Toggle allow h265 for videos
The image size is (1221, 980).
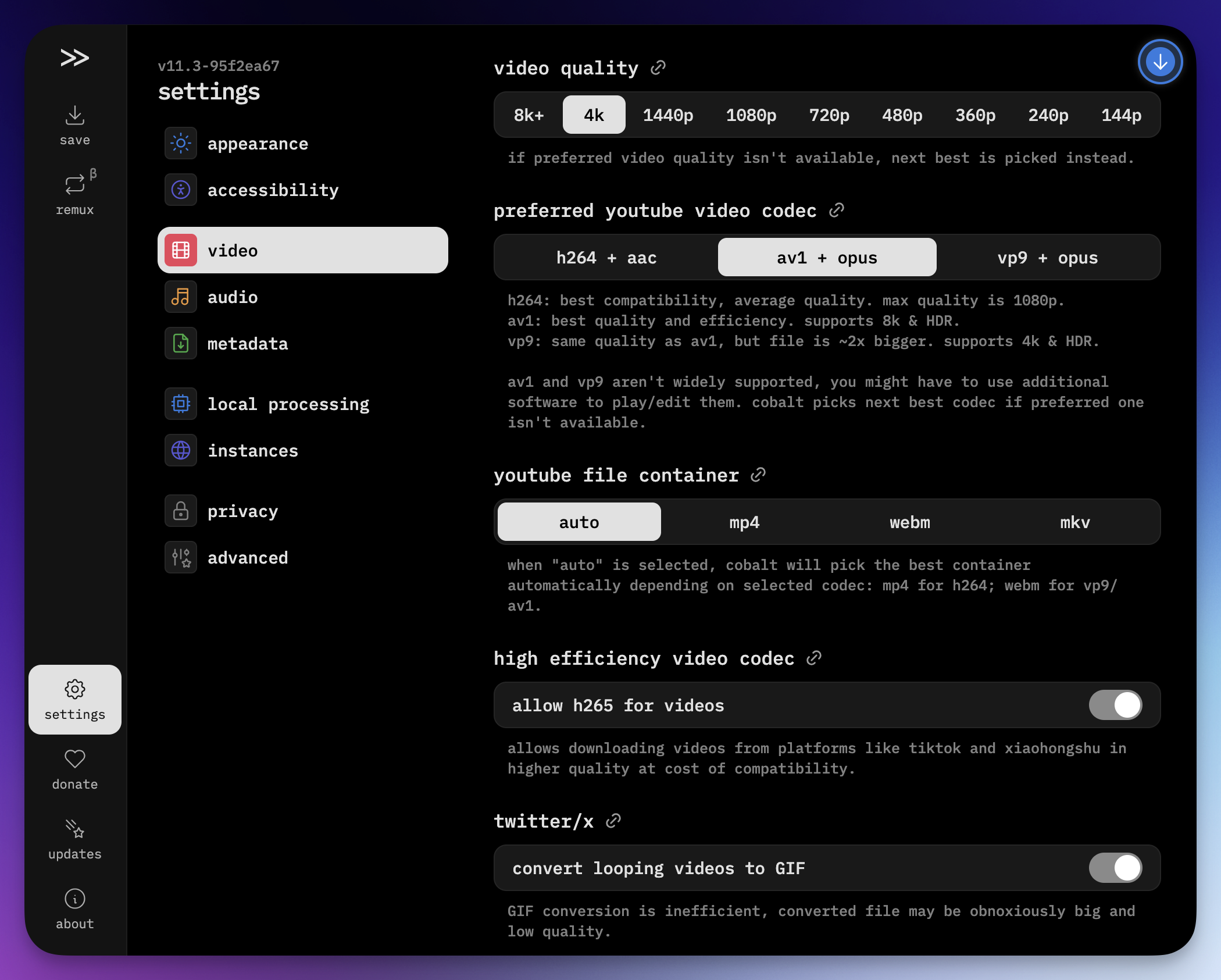[1115, 705]
